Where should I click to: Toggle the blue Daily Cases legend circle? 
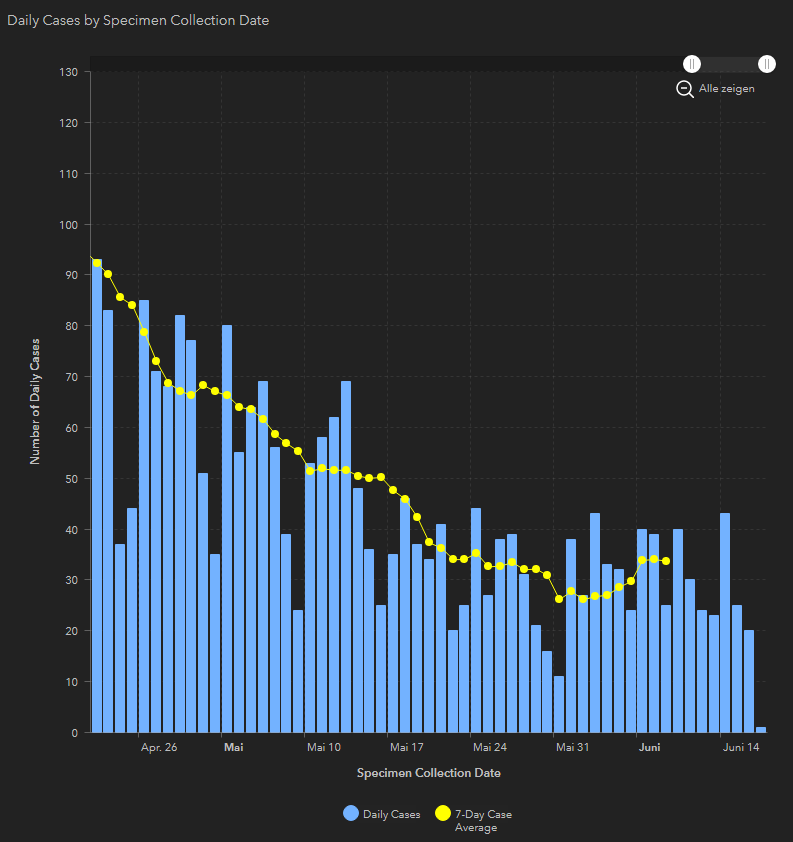[x=350, y=814]
